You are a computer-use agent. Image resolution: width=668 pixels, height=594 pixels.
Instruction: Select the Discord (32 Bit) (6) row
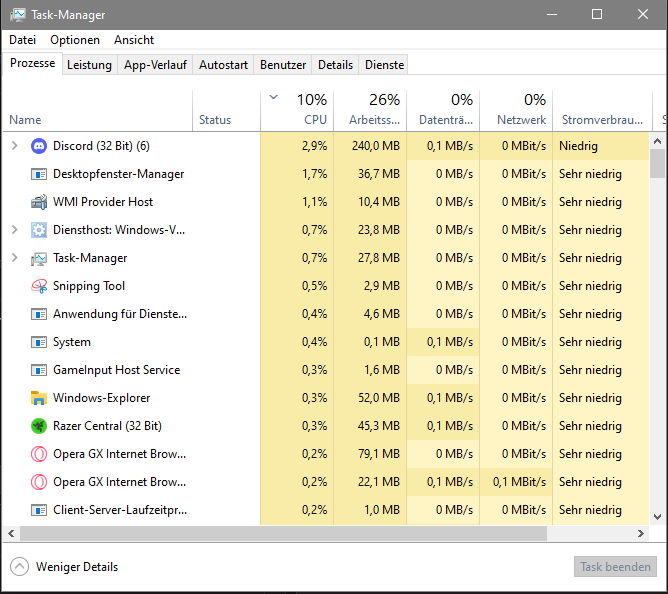pyautogui.click(x=326, y=146)
